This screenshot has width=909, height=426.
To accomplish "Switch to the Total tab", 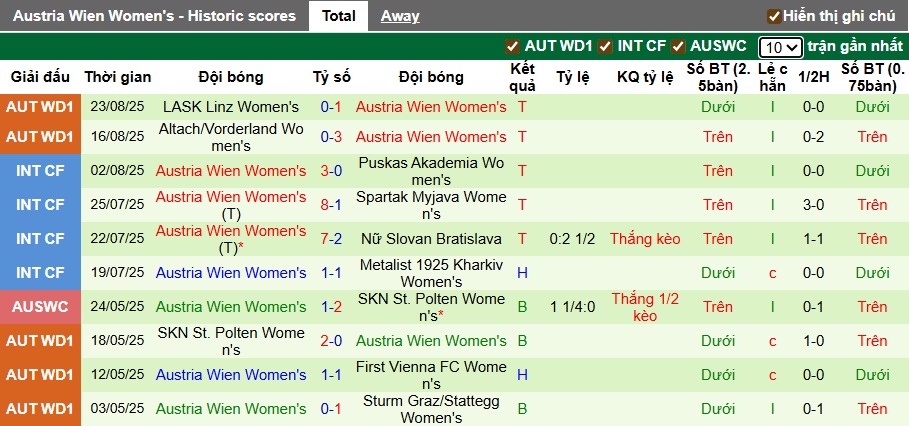I will [338, 16].
